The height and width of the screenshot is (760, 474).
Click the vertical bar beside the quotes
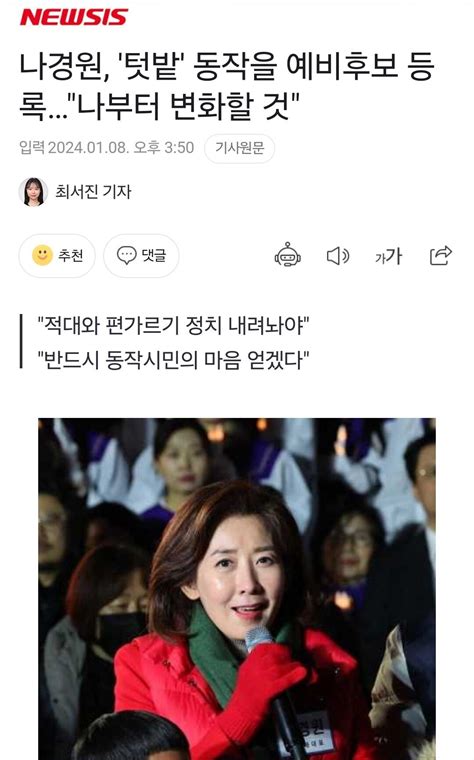[x=21, y=342]
